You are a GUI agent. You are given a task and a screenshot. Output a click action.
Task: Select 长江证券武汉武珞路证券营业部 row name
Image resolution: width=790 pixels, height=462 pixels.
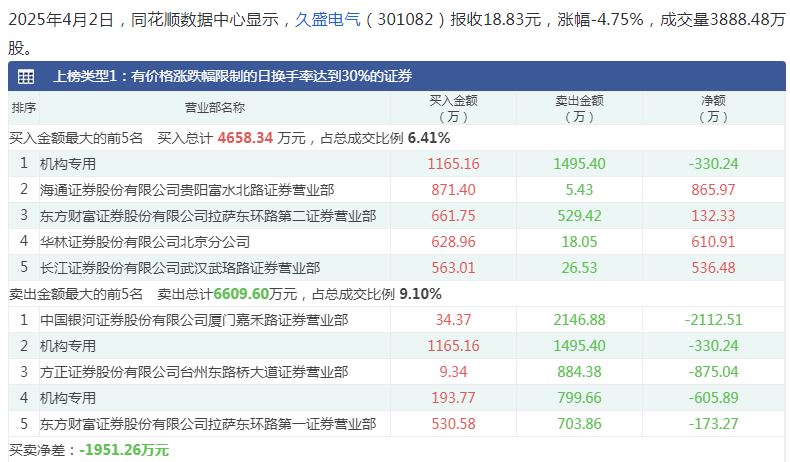180,268
